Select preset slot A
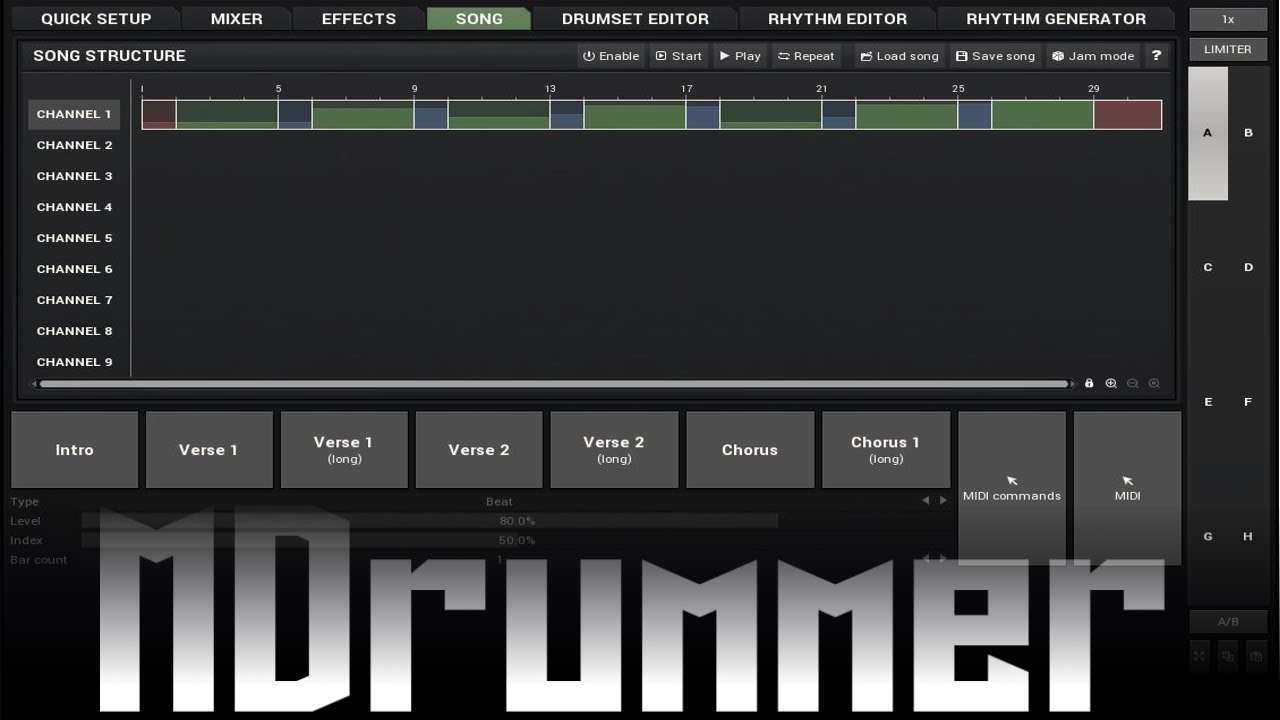 1208,133
